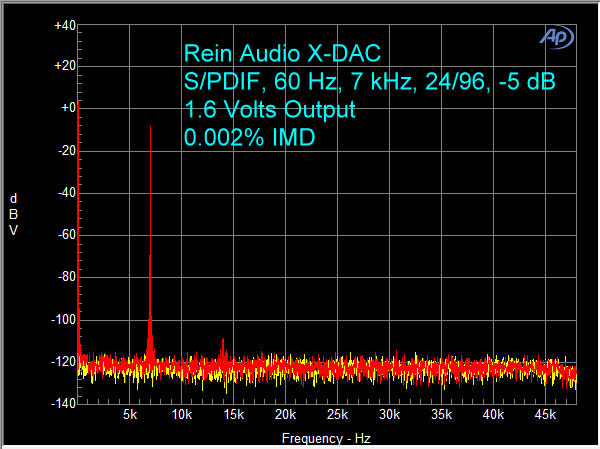Click the -100 y-axis value
This screenshot has height=449, width=600.
click(63, 320)
